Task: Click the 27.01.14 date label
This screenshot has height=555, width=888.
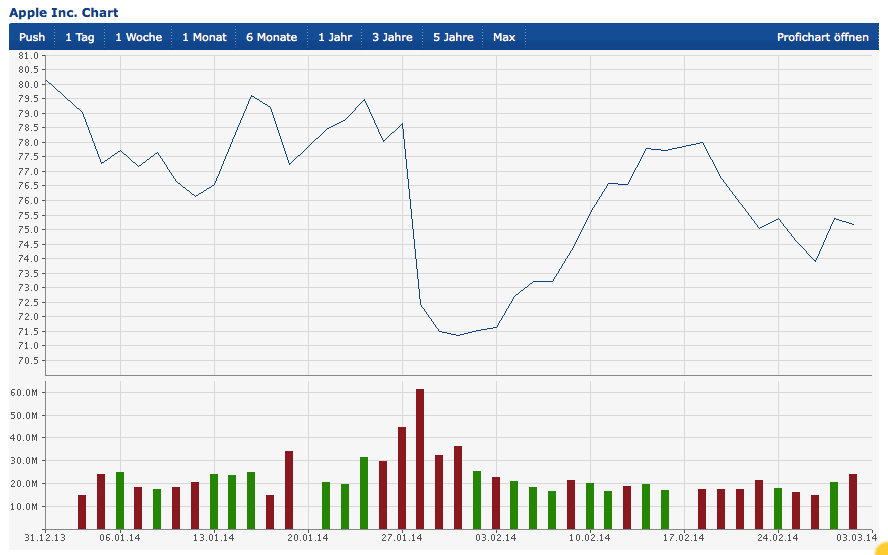Action: [402, 538]
